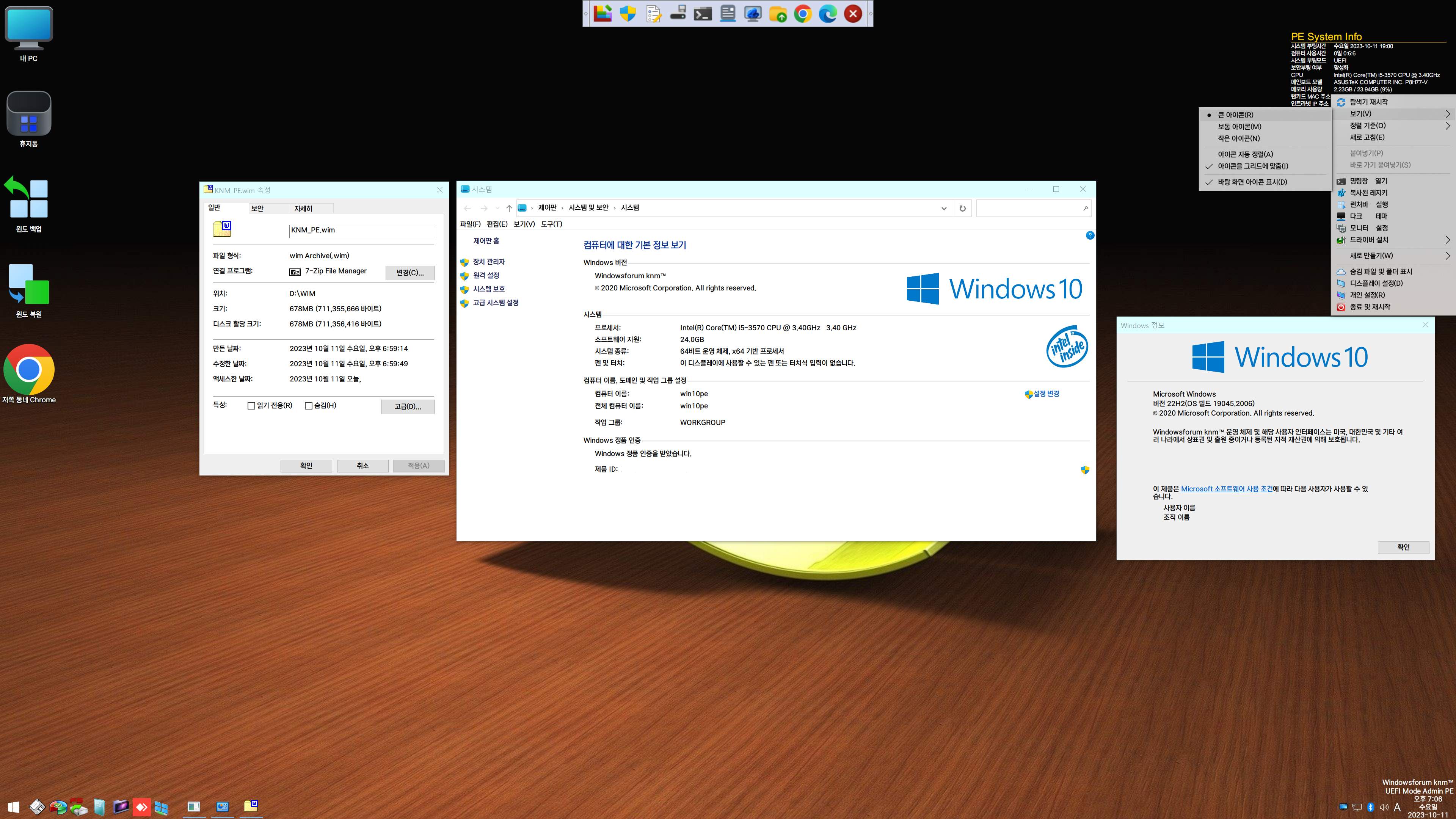This screenshot has width=1456, height=819.
Task: Toggle Show desktop icons (바탕 화면 아이콘 표시)
Action: pyautogui.click(x=1265, y=182)
